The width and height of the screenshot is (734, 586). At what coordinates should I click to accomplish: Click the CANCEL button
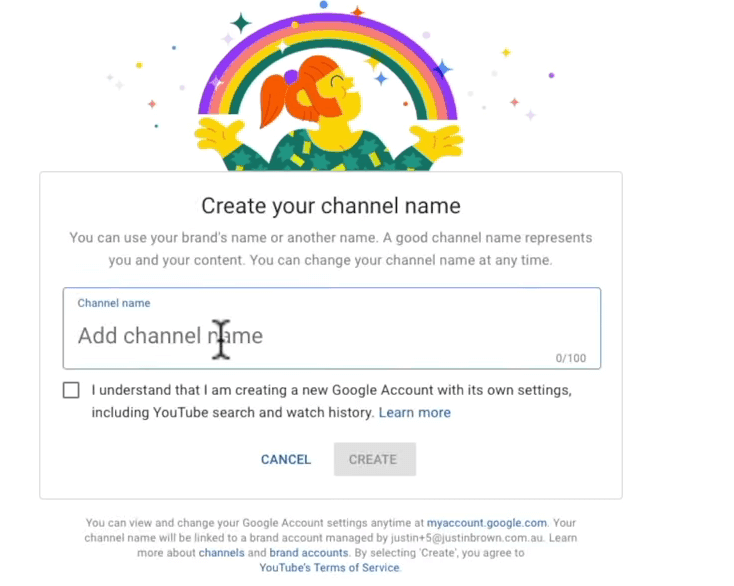[x=286, y=459]
